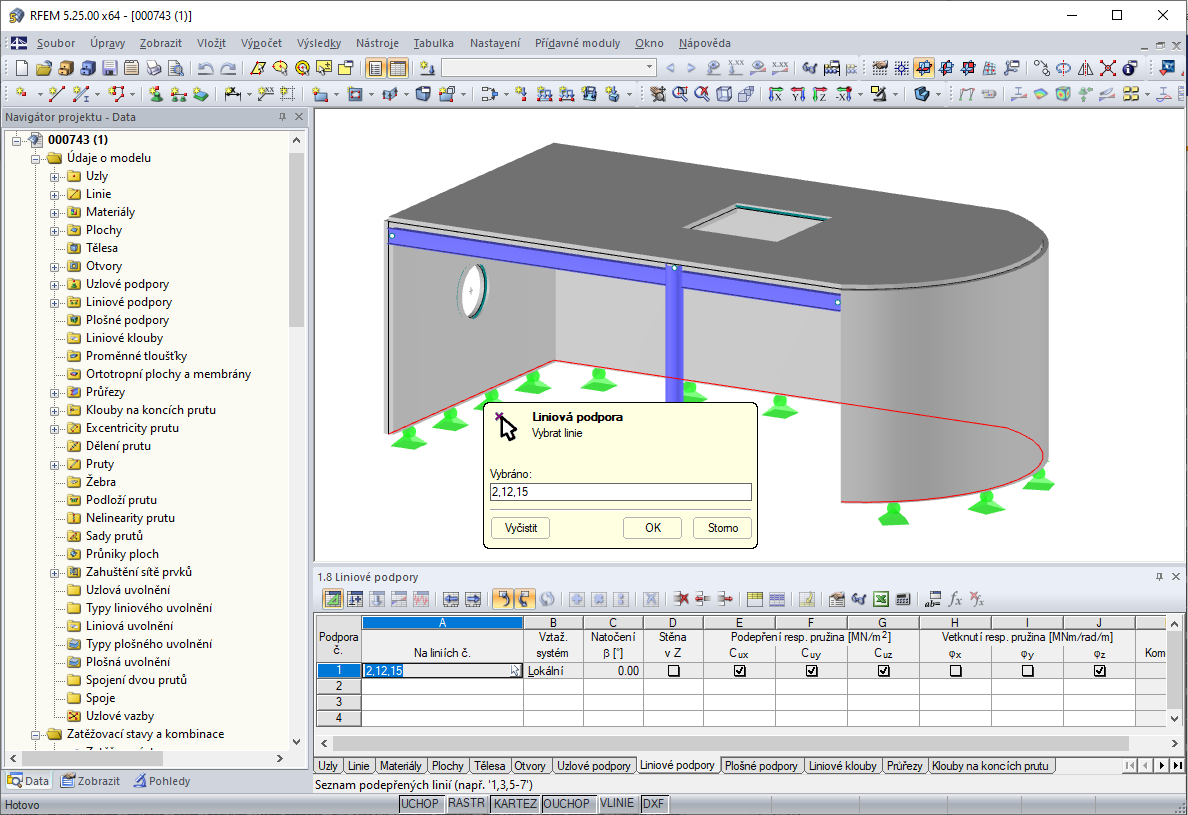Click Export to Excel icon in table toolbar
The height and width of the screenshot is (815, 1188).
tap(880, 599)
